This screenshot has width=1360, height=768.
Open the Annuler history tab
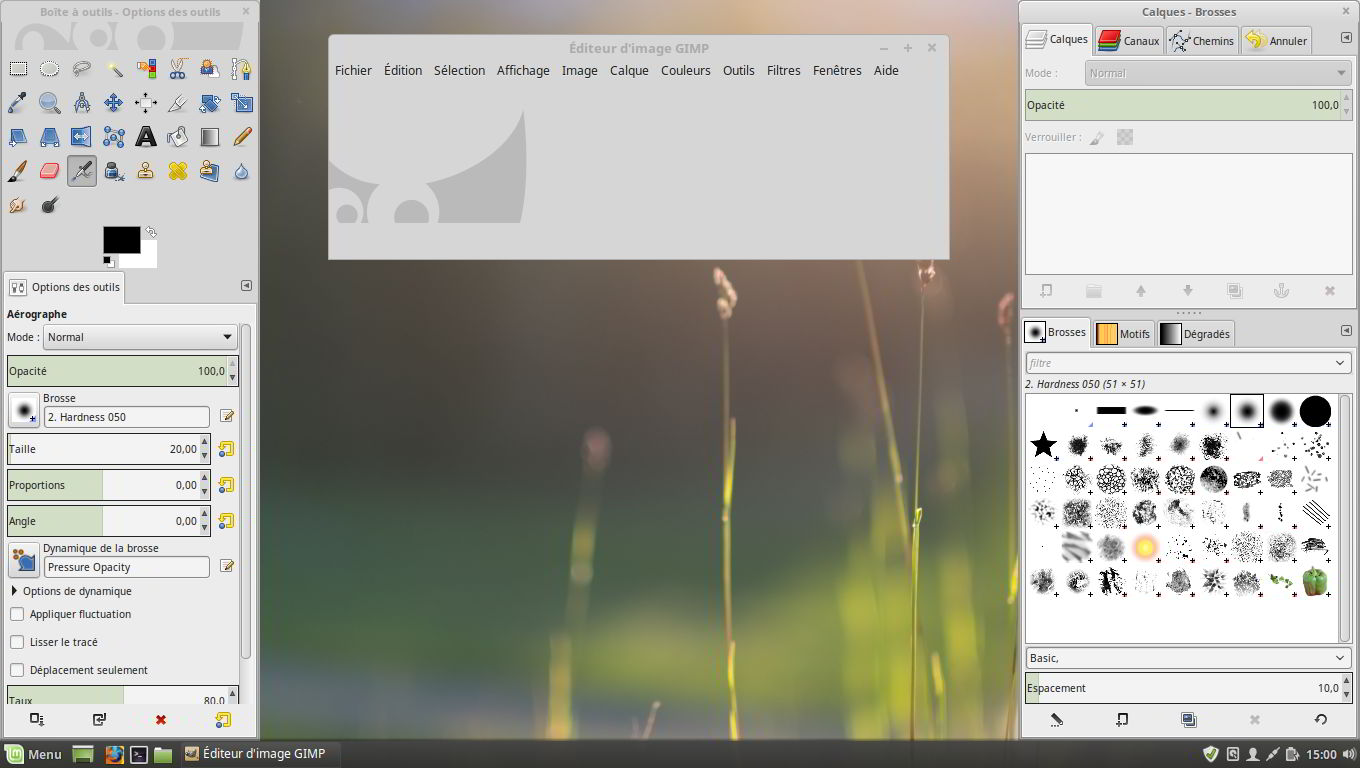tap(1276, 41)
